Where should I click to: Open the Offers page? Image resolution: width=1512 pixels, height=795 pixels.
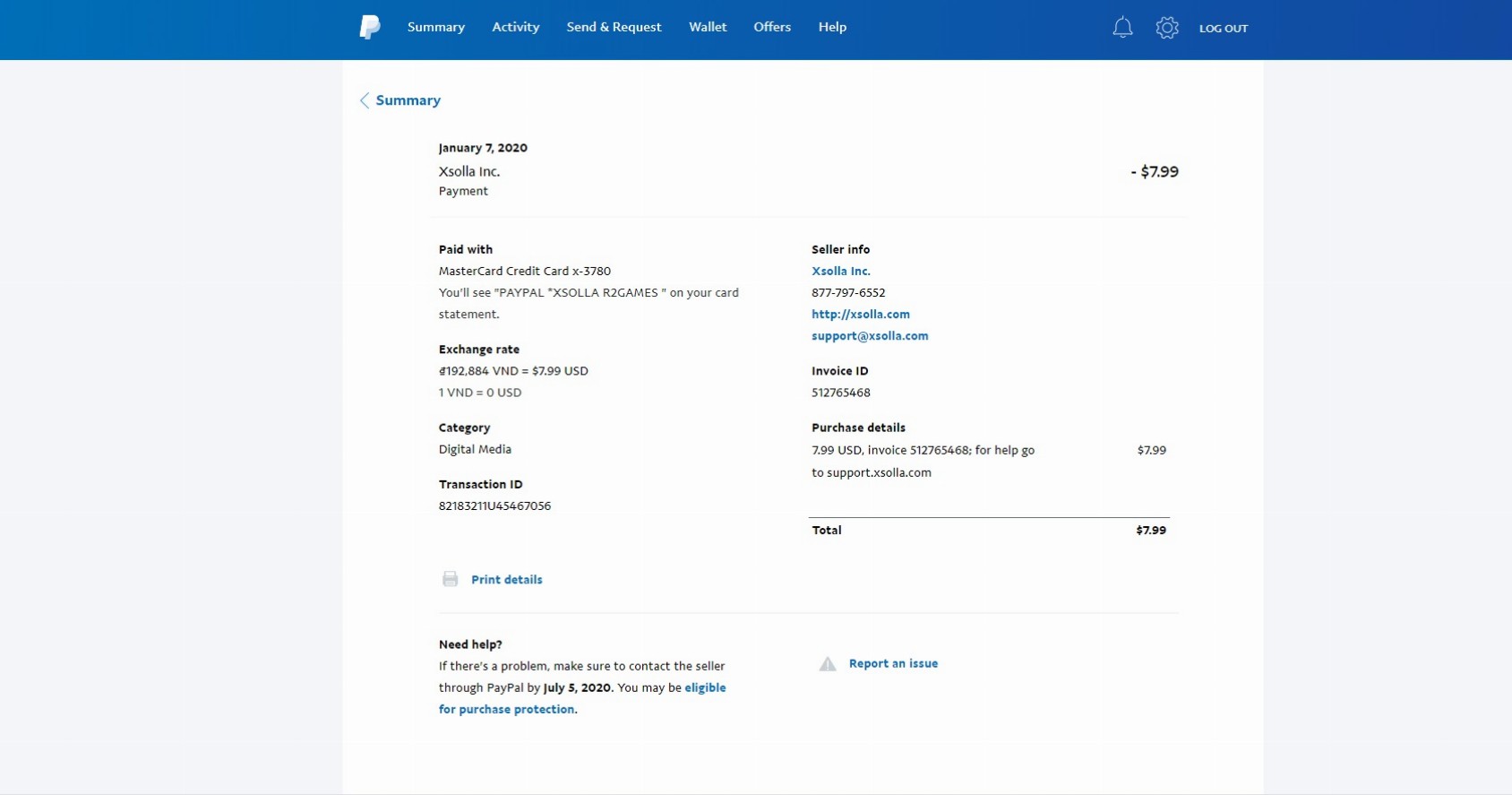[771, 27]
